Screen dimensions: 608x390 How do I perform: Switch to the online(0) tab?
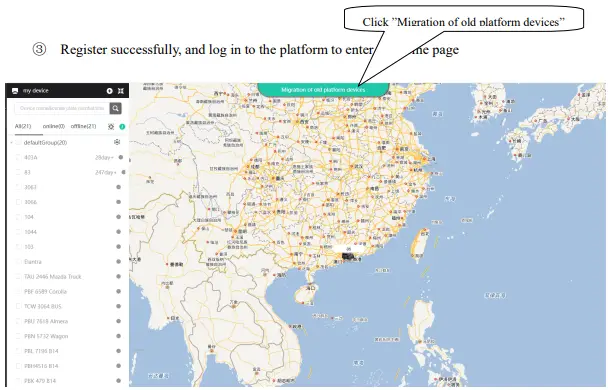click(54, 126)
